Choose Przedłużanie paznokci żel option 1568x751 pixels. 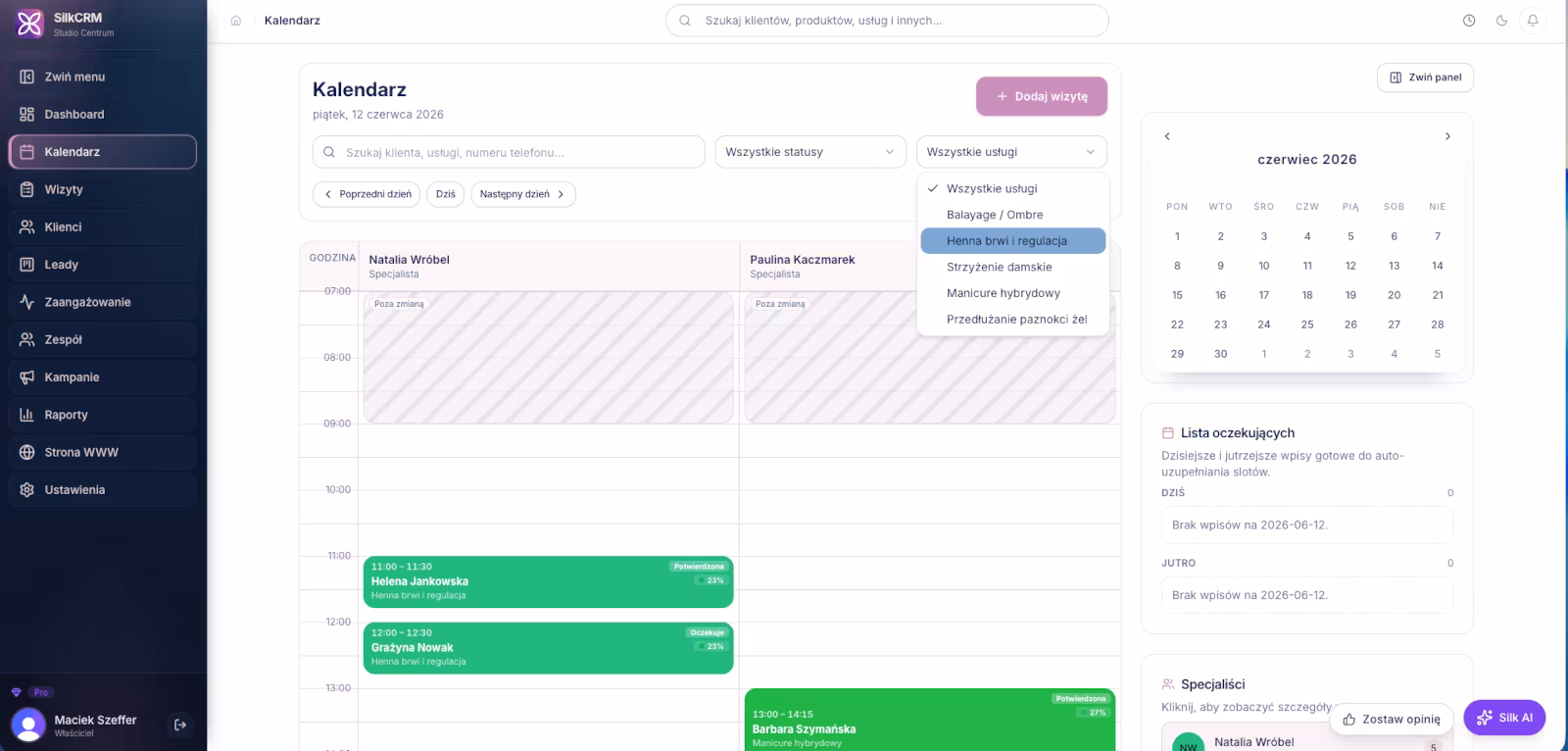coord(1013,320)
